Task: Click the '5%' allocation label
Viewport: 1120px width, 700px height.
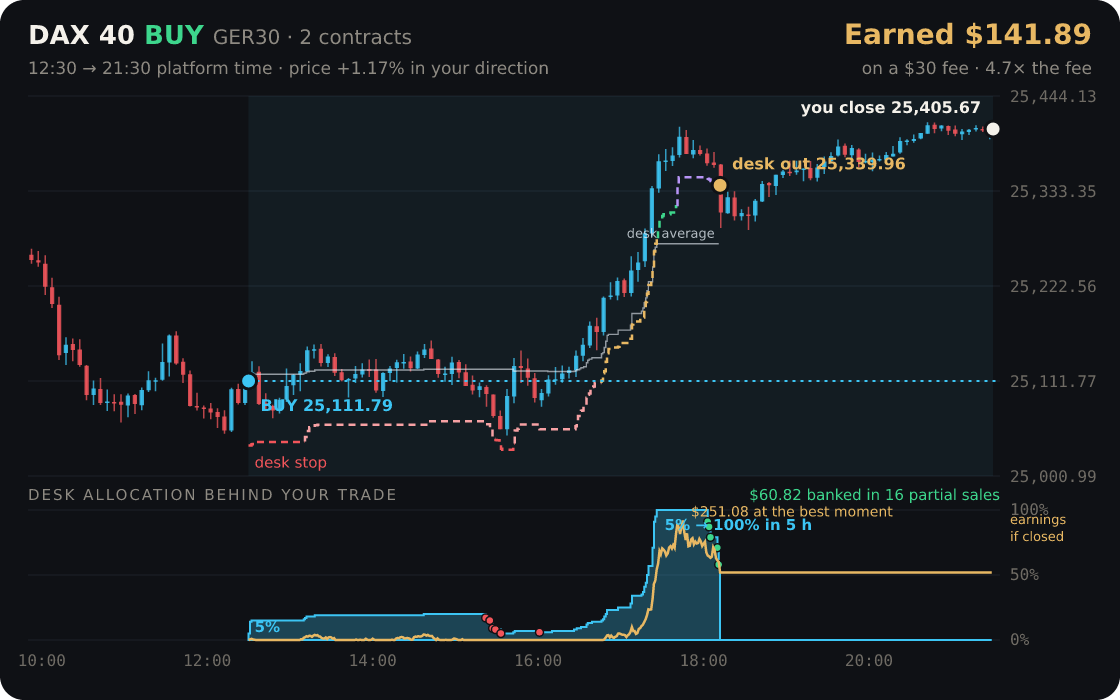Action: click(267, 627)
